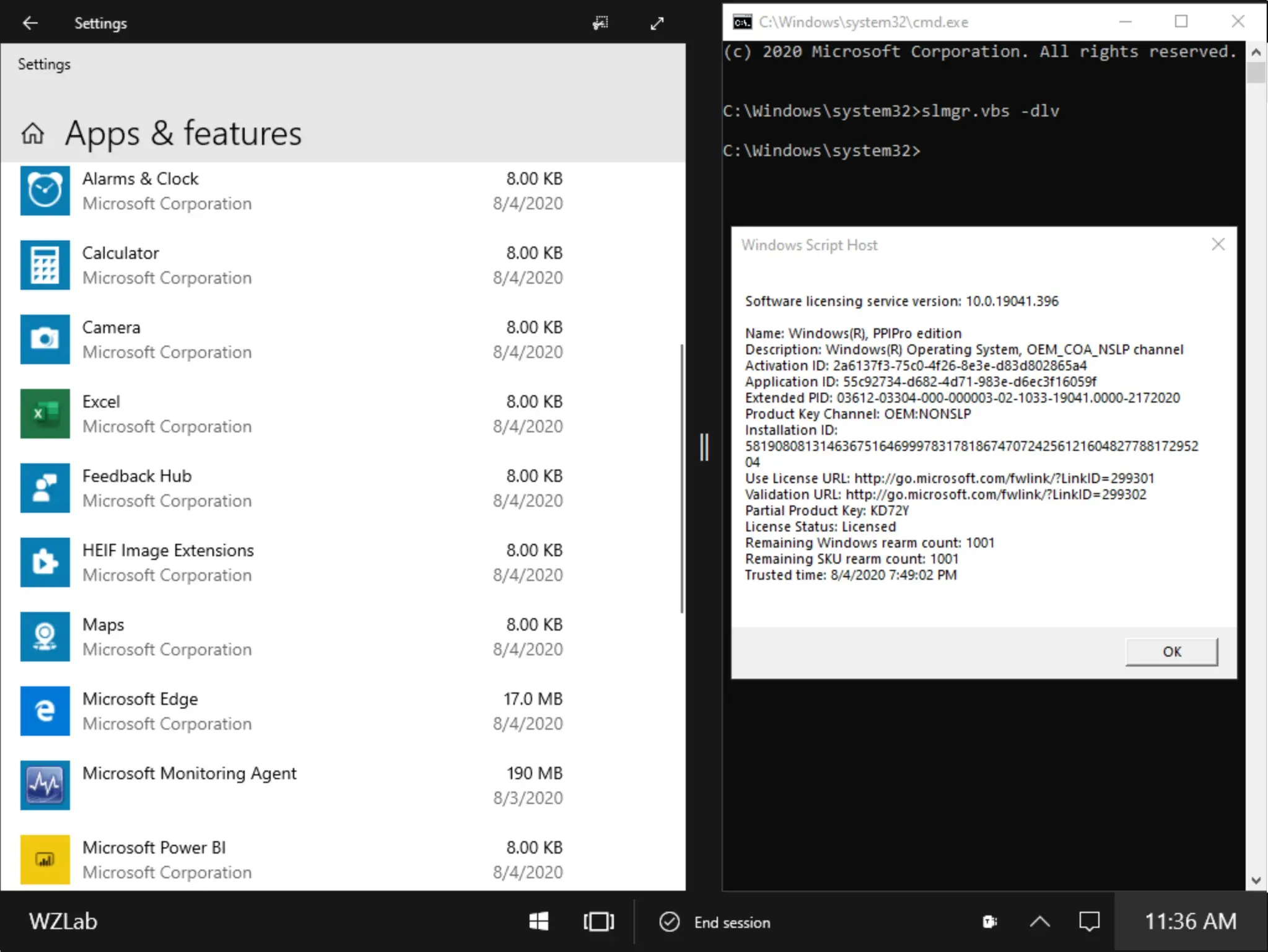Minimize the cmd.exe window
Image resolution: width=1268 pixels, height=952 pixels.
1126,22
